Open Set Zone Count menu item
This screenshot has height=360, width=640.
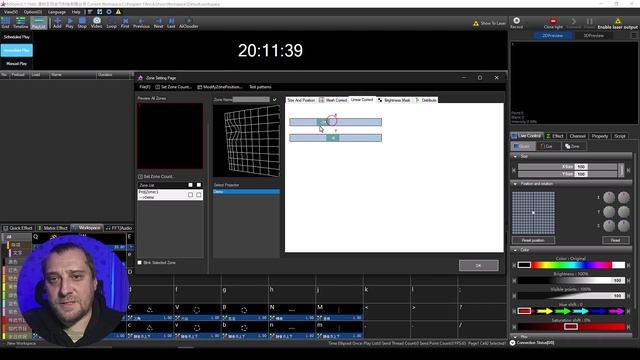click(173, 87)
